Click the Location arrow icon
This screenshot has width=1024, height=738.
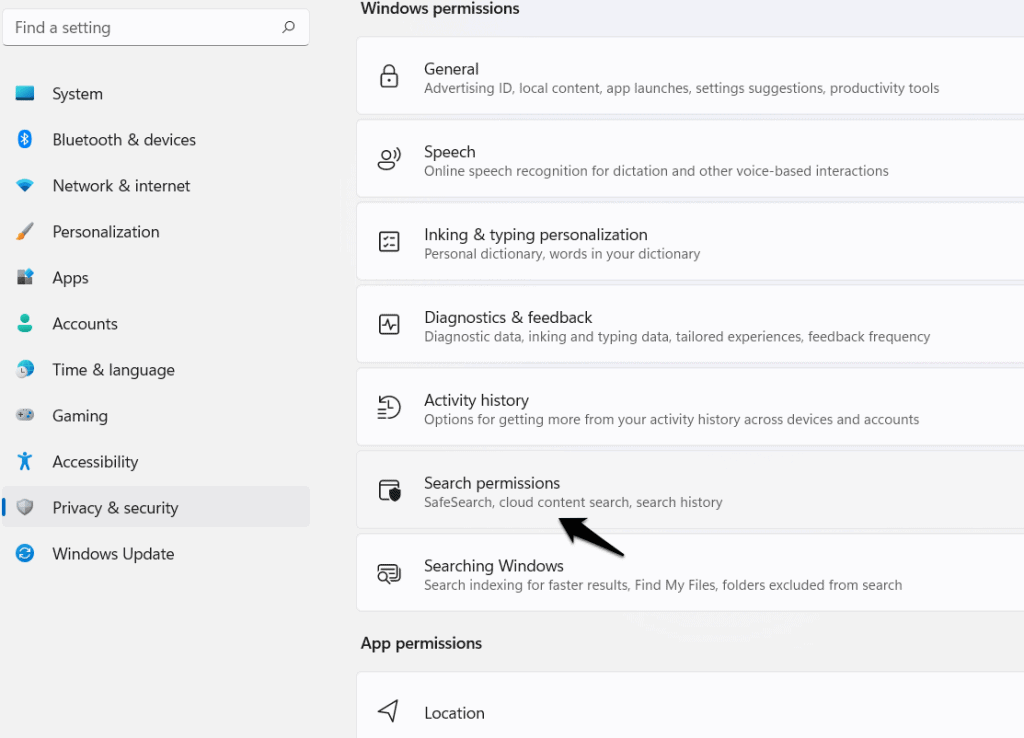coord(389,711)
